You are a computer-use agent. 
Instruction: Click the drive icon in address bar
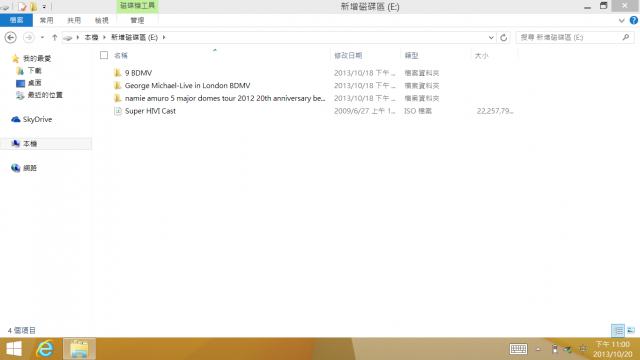tap(68, 38)
